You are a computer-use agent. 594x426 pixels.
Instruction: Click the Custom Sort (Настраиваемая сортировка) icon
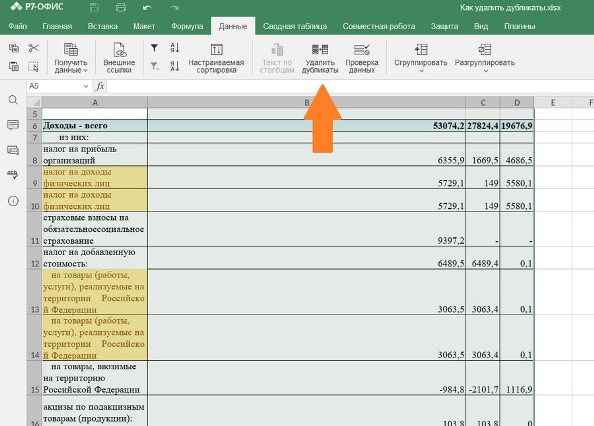[216, 49]
